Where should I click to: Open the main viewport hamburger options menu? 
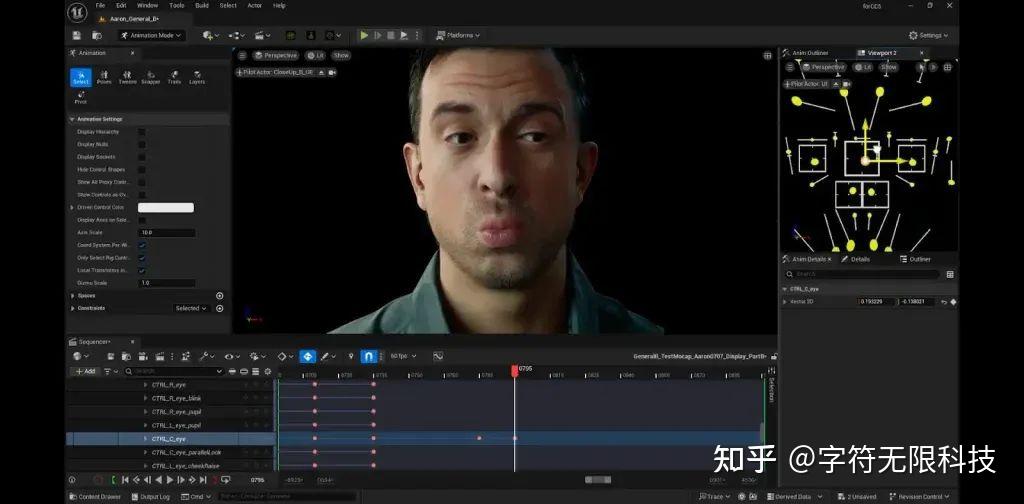click(x=242, y=55)
